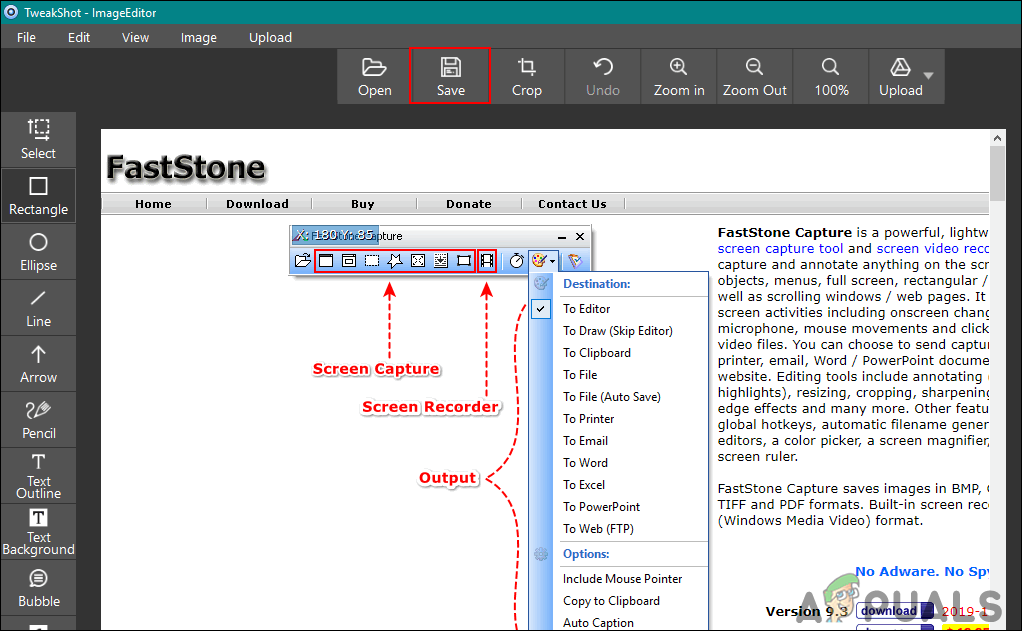Image resolution: width=1022 pixels, height=631 pixels.
Task: Click the Upload cloud-drive toolbar icon
Action: point(900,67)
